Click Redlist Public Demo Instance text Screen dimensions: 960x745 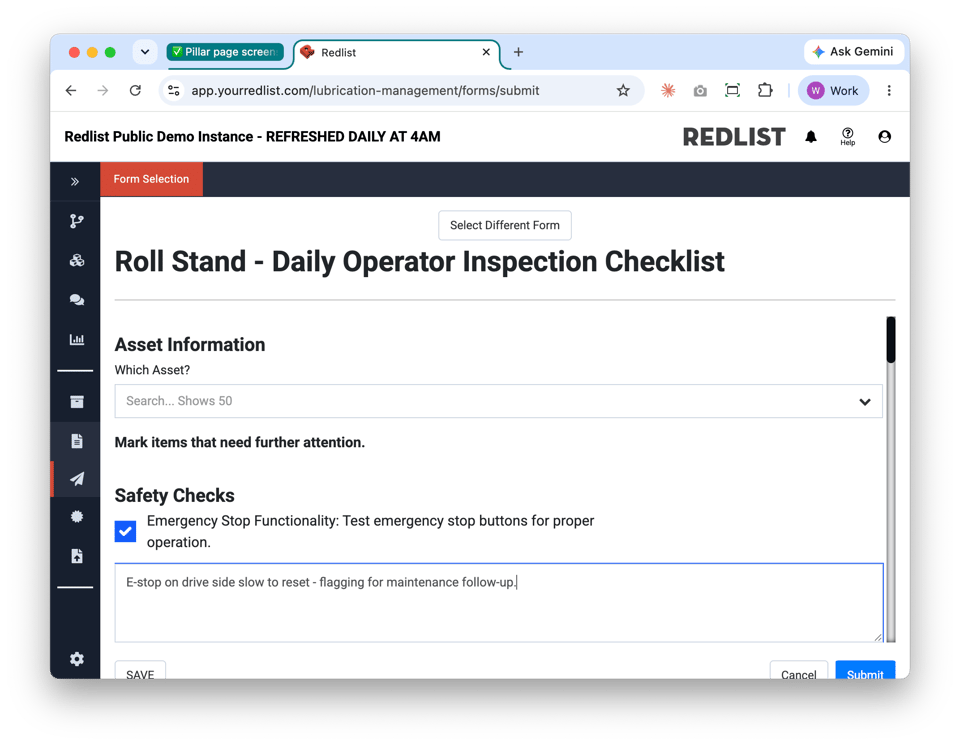click(252, 137)
